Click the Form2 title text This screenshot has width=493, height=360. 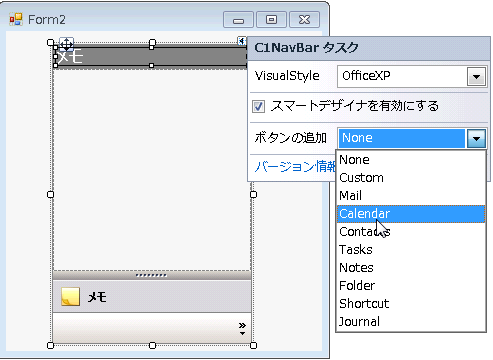47,20
